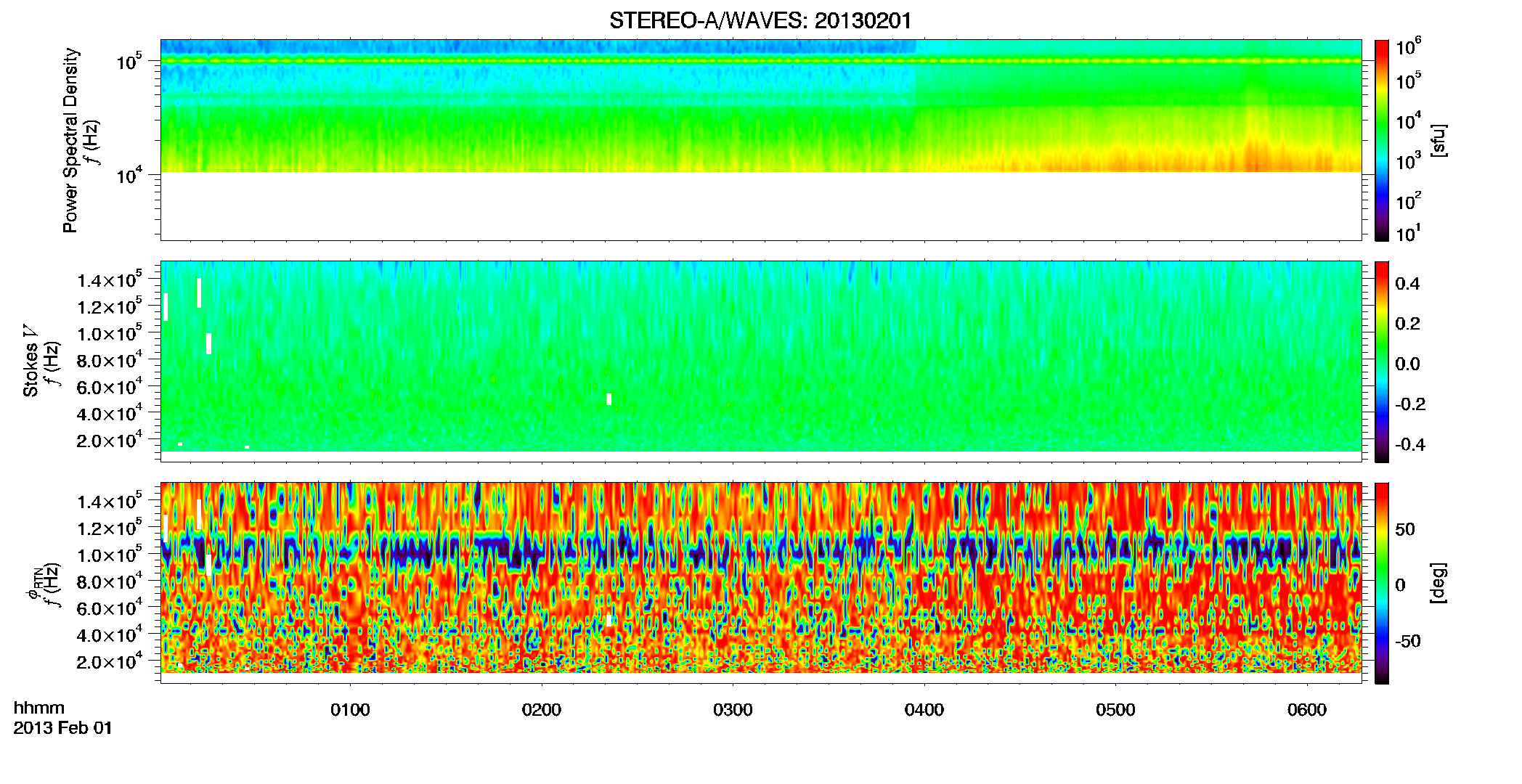
Task: Click the hhmm axis label
Action: [39, 709]
